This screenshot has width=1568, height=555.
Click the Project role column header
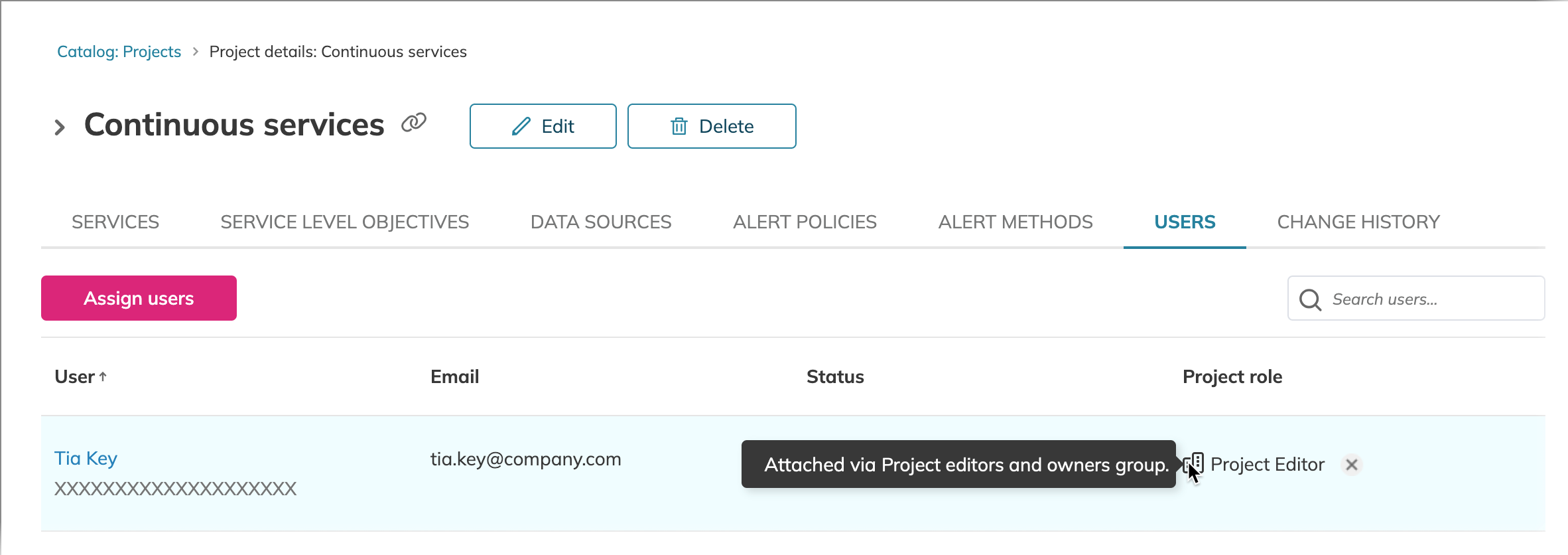pyautogui.click(x=1232, y=376)
